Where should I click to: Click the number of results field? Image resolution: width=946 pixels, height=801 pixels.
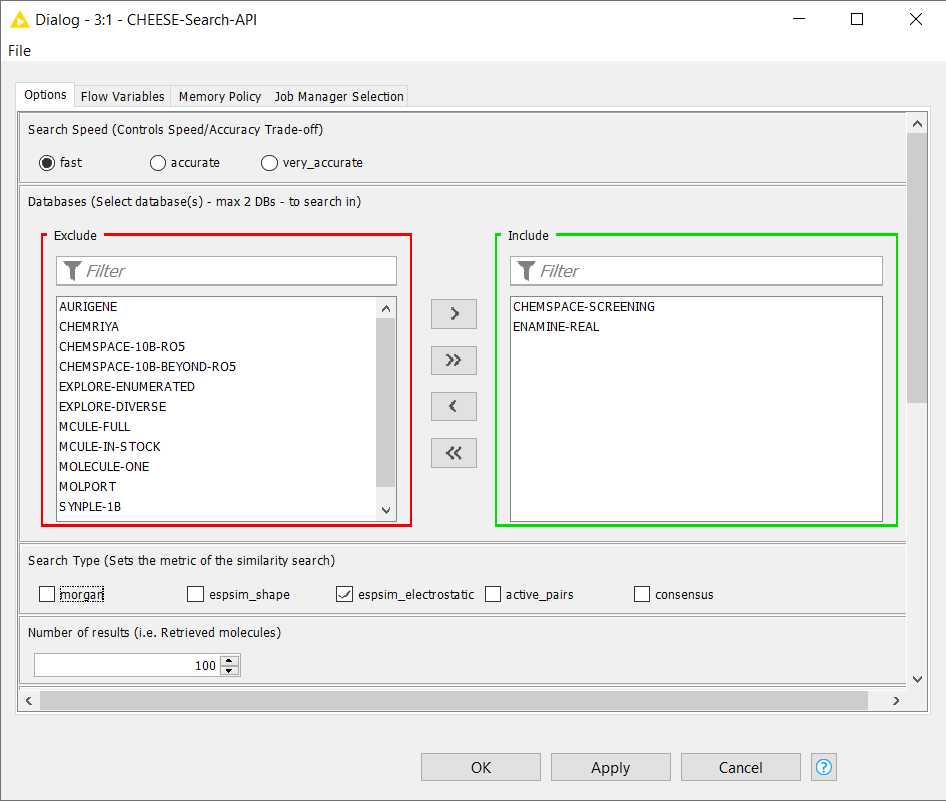click(x=127, y=665)
